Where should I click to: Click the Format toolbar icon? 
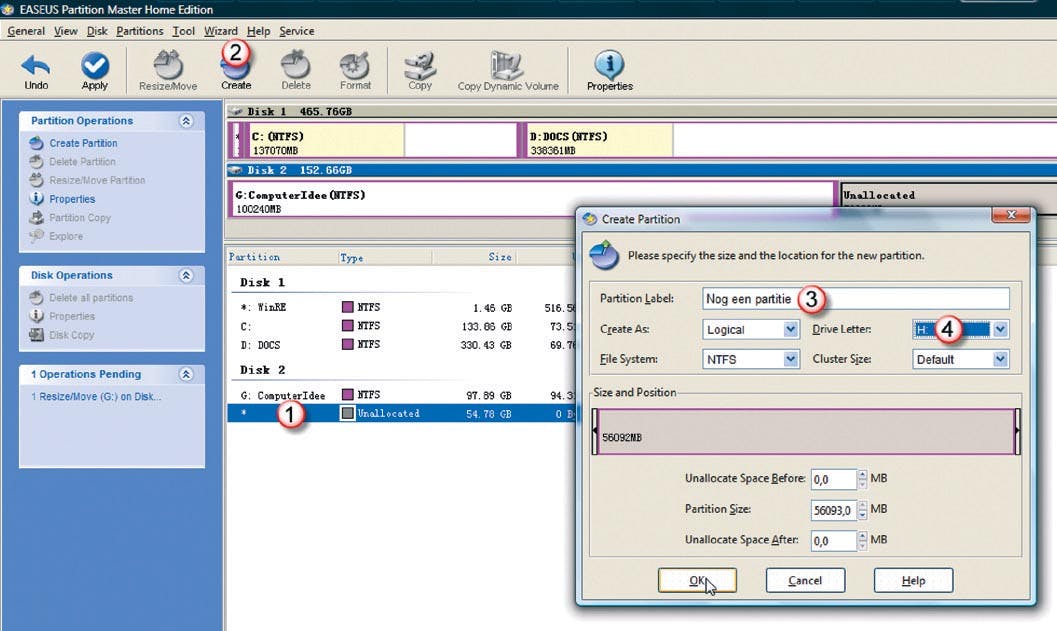click(355, 65)
